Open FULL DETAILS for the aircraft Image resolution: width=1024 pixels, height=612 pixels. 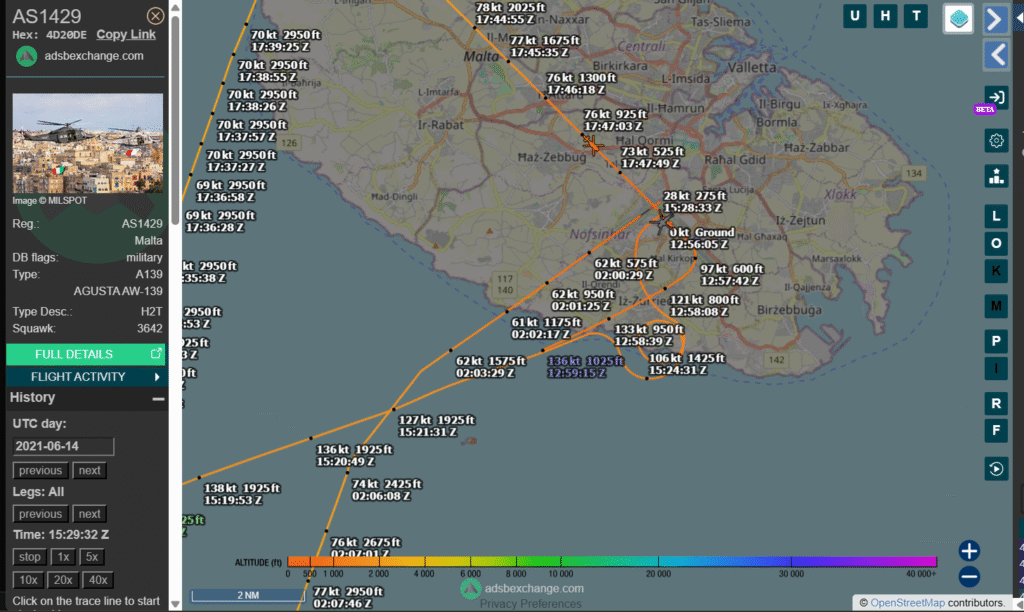[x=86, y=354]
